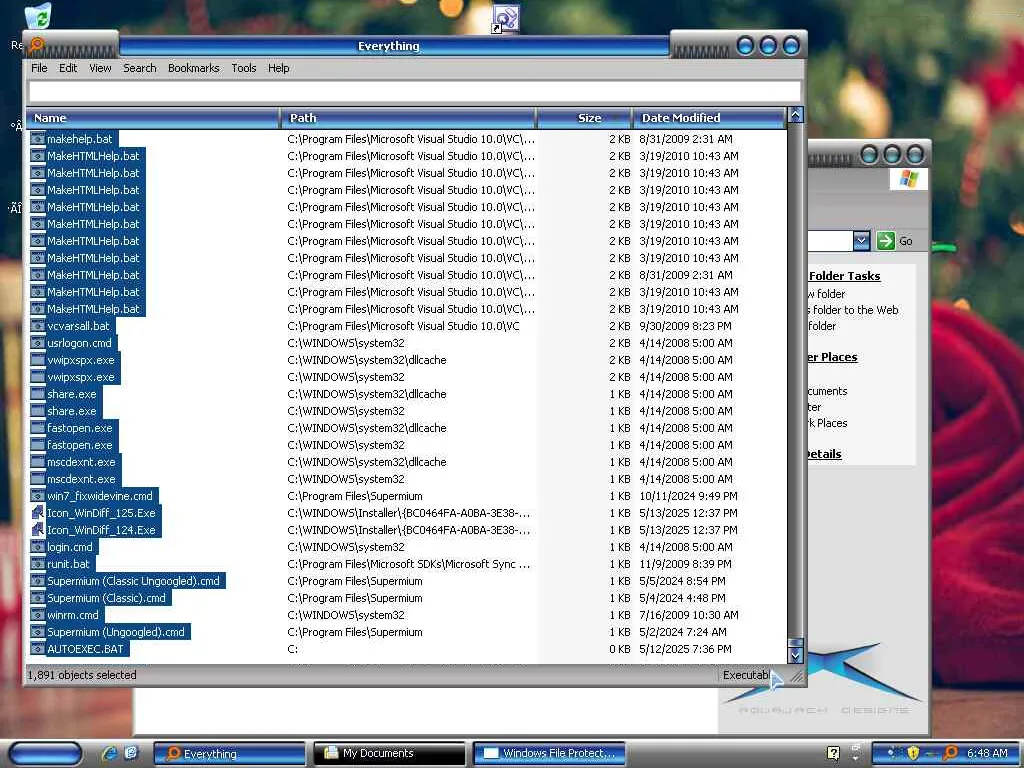Click the second quick launch icon
This screenshot has width=1024, height=768.
(x=131, y=753)
